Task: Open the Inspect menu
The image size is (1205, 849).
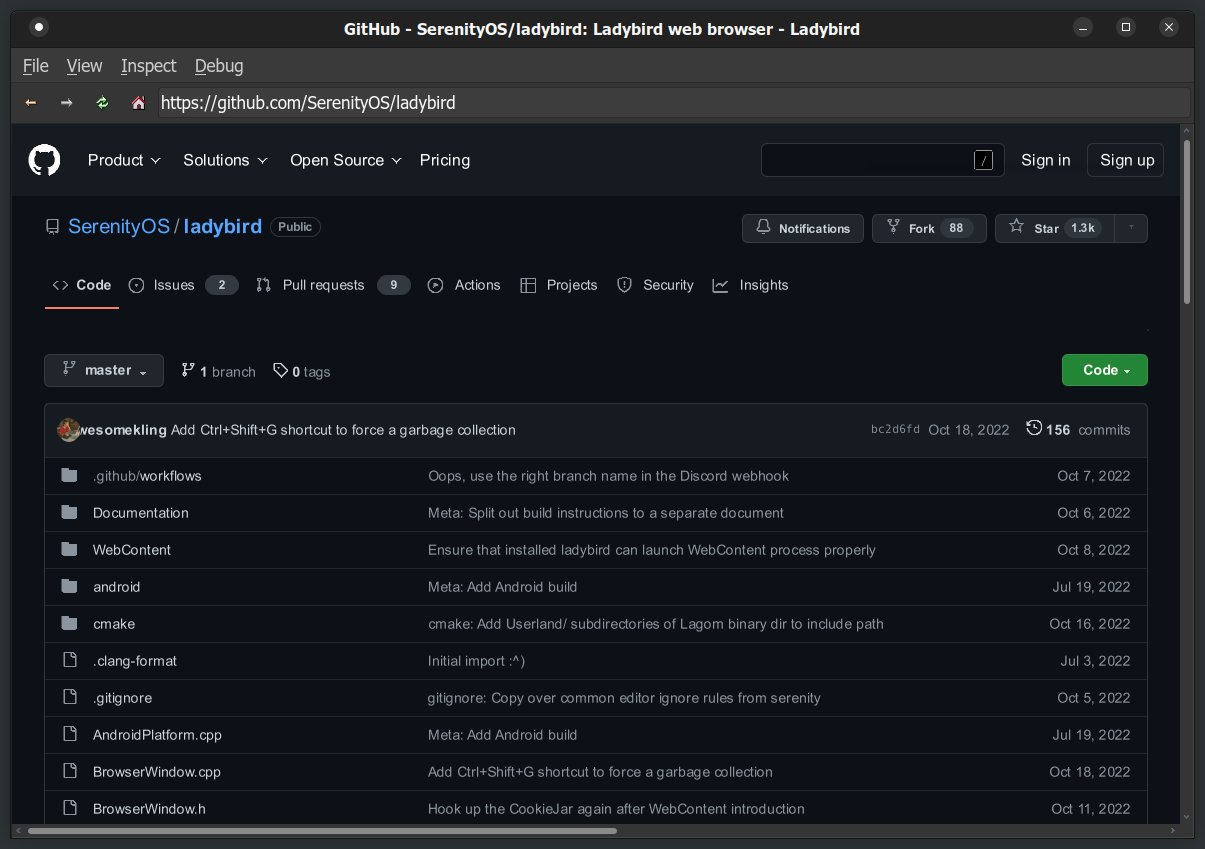Action: tap(148, 66)
